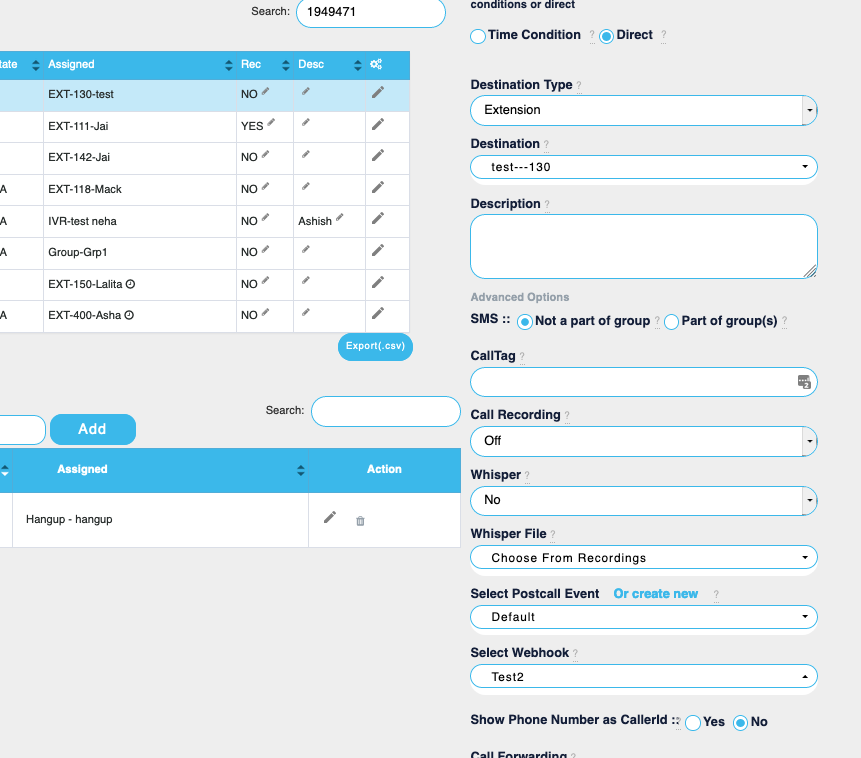Screen dimensions: 861x758
Task: Open the edit pencil for the EXT-111-Jai row
Action: point(378,125)
